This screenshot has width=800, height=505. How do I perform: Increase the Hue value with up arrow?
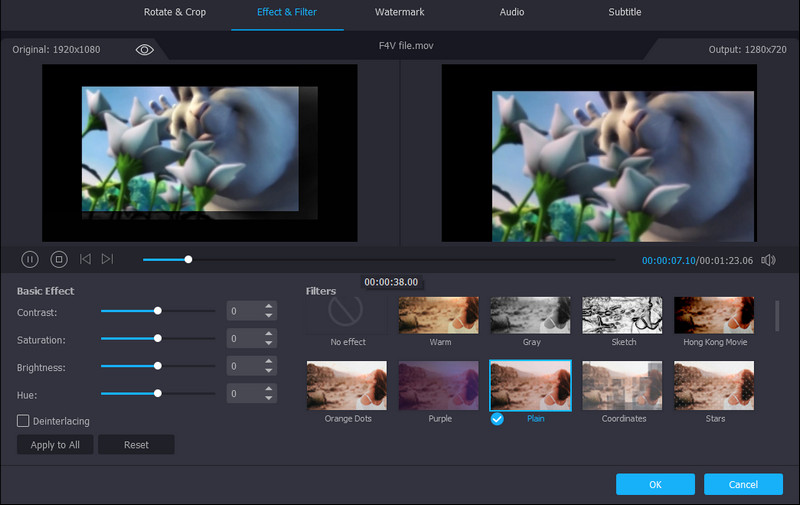(268, 390)
